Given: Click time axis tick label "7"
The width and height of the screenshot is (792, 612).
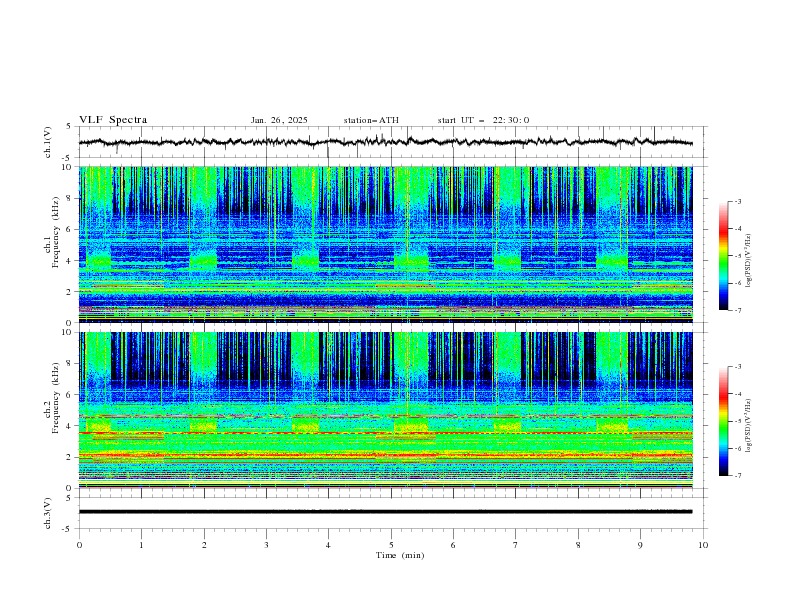Looking at the screenshot, I should (x=516, y=545).
